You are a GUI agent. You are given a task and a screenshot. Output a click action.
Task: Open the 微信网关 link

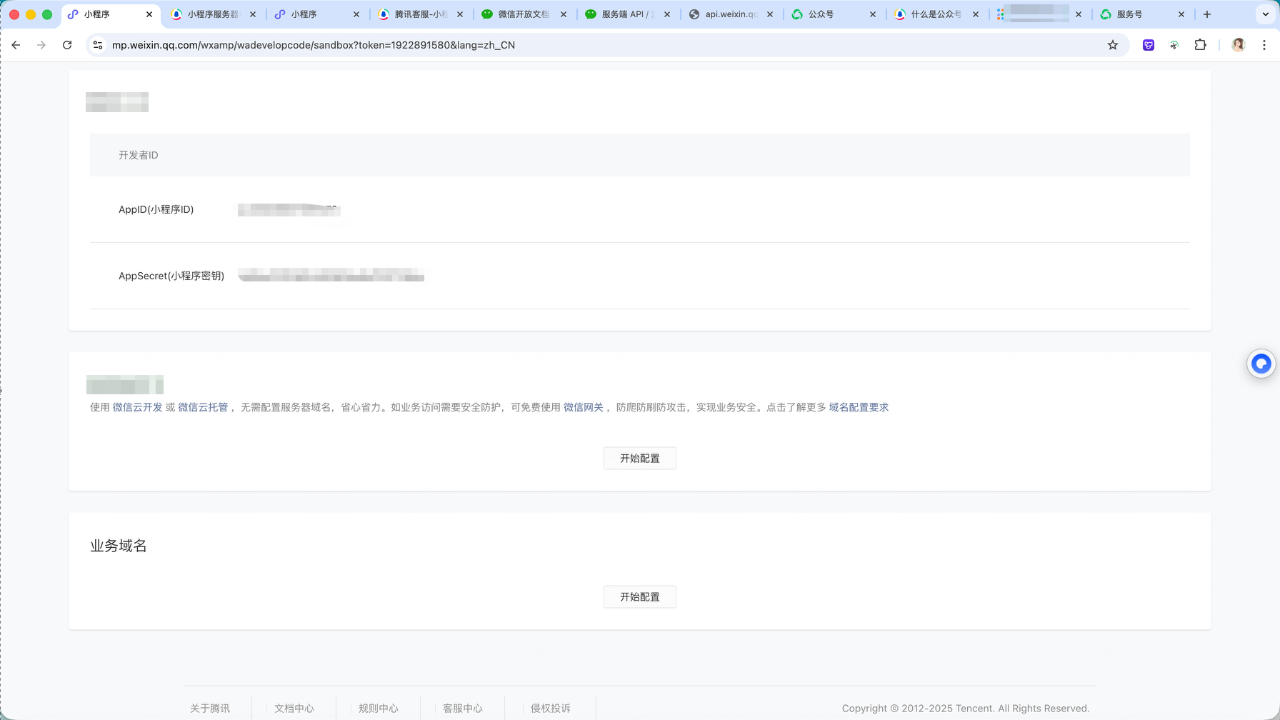click(x=583, y=407)
